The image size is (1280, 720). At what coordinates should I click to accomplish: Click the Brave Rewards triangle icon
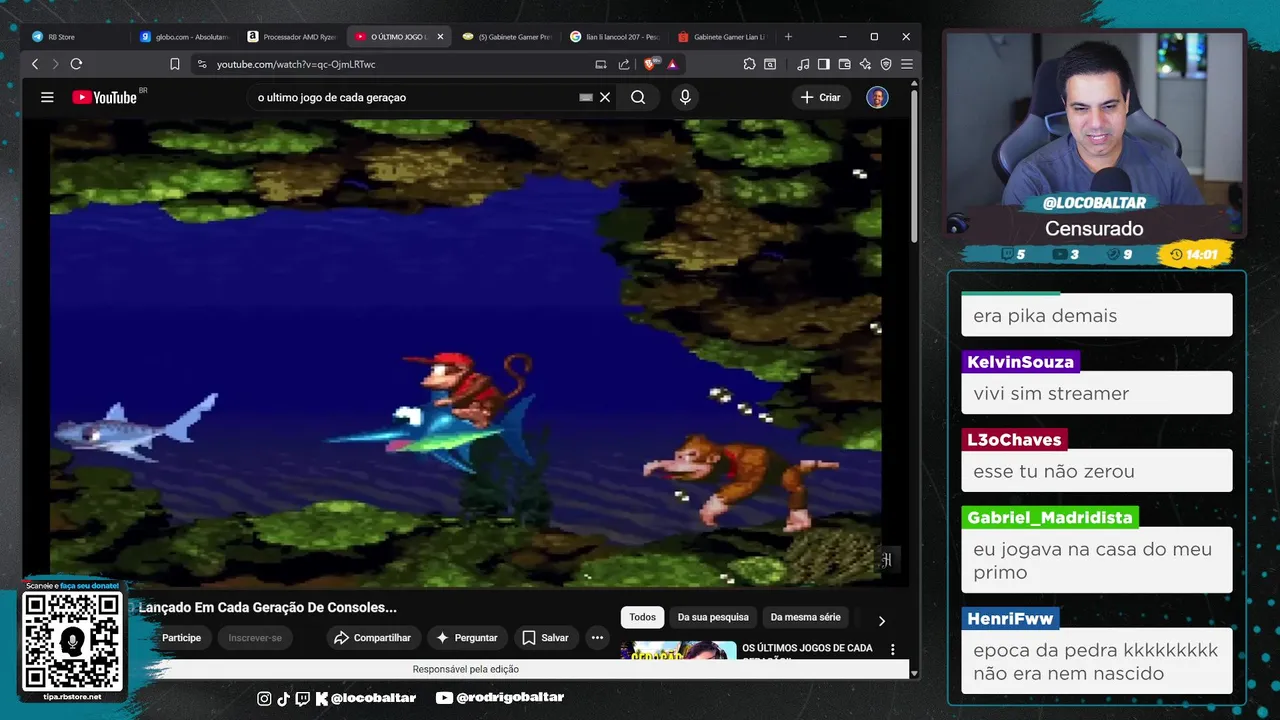tap(672, 64)
